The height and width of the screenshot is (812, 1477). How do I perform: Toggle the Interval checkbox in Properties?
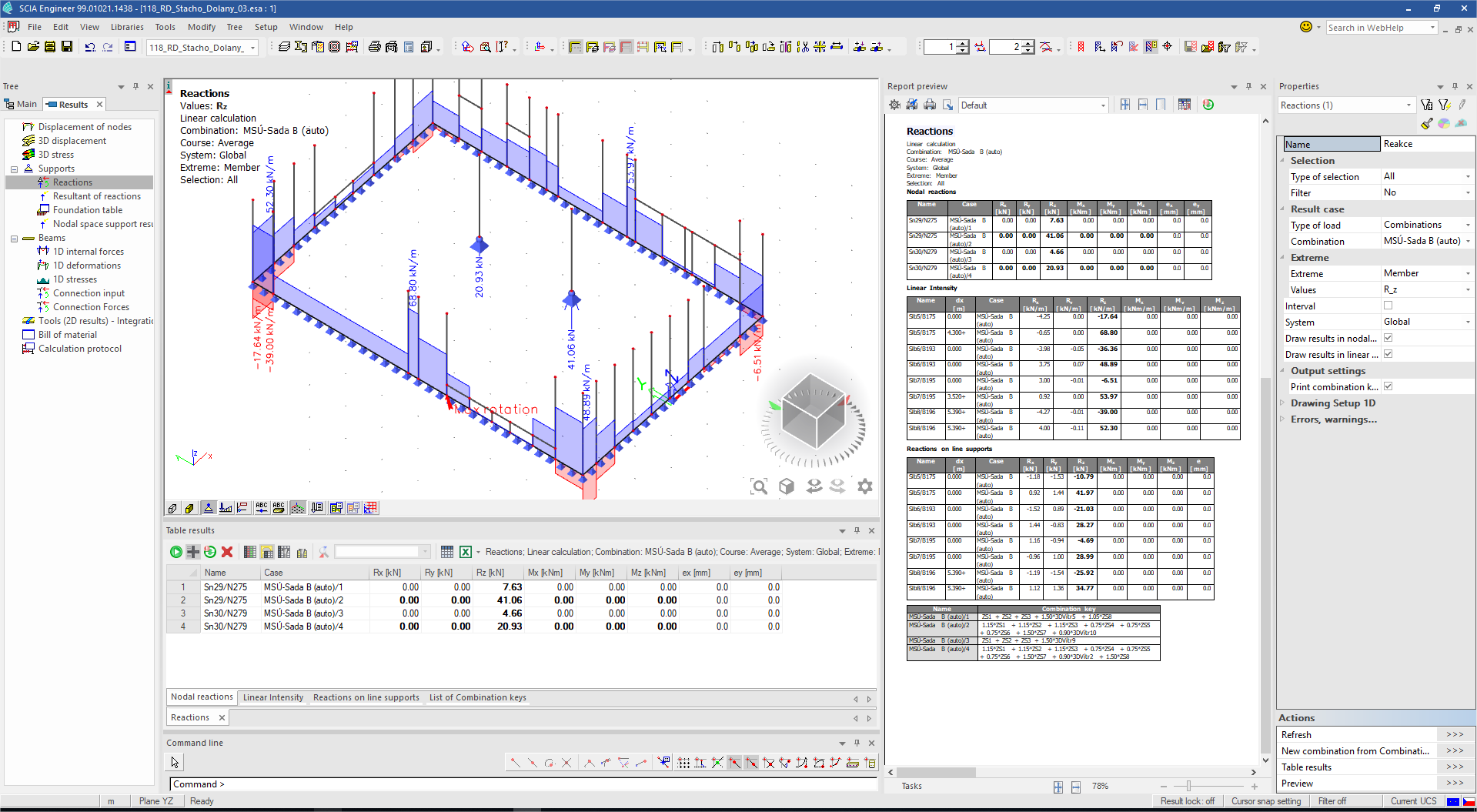click(1388, 306)
